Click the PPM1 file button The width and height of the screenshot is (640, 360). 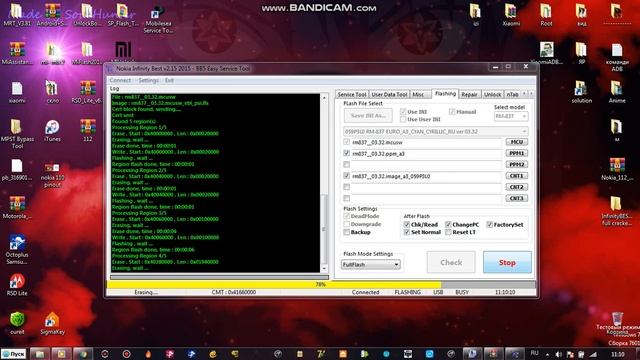click(517, 153)
